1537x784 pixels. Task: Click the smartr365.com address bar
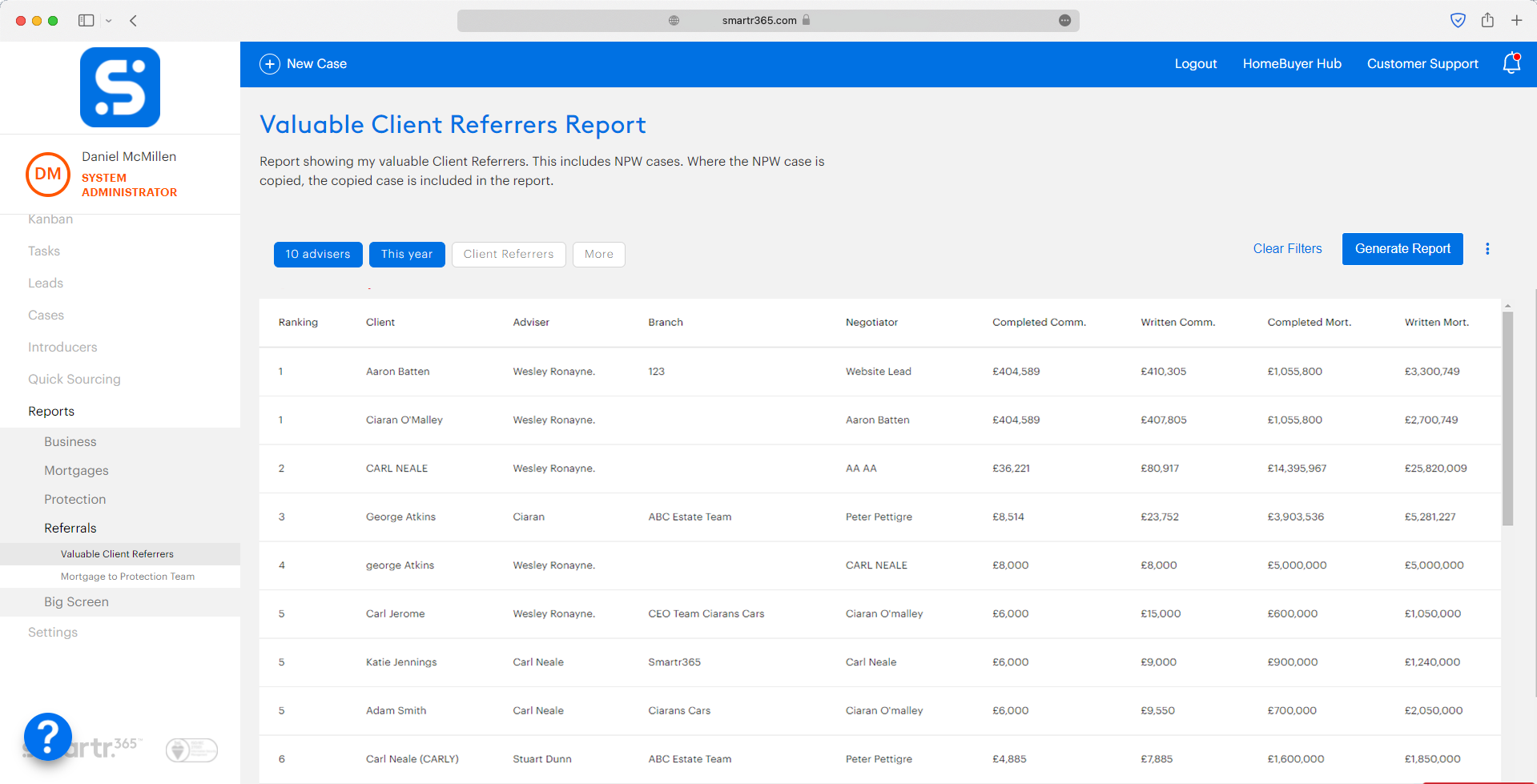click(x=768, y=20)
